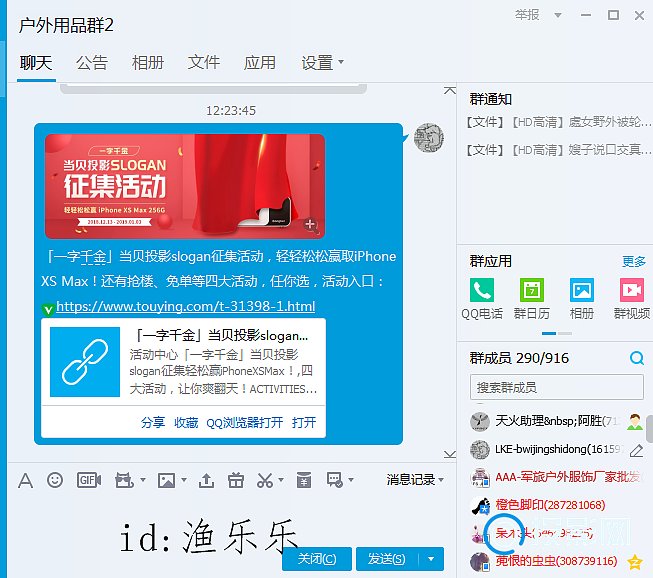Click the chat bubble check icon
Image resolution: width=653 pixels, height=578 pixels.
coord(335,480)
